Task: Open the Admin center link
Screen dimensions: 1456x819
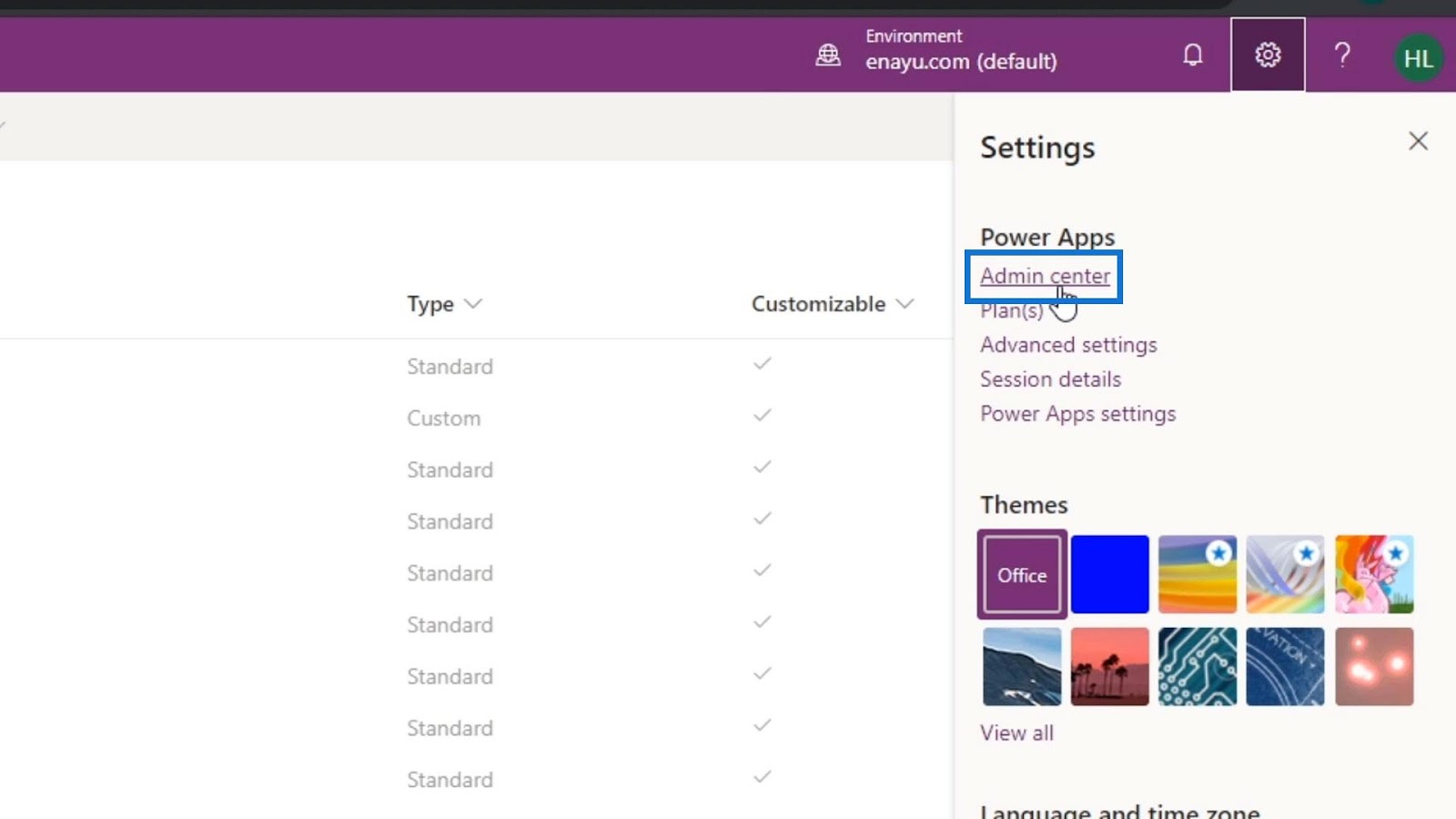Action: point(1045,276)
